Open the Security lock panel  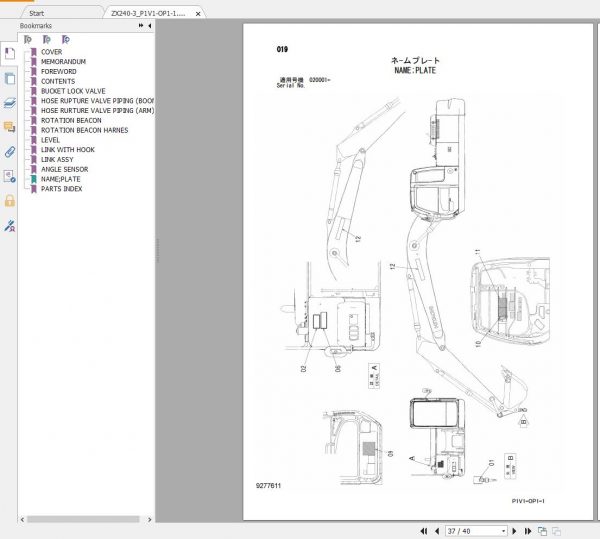tap(10, 200)
